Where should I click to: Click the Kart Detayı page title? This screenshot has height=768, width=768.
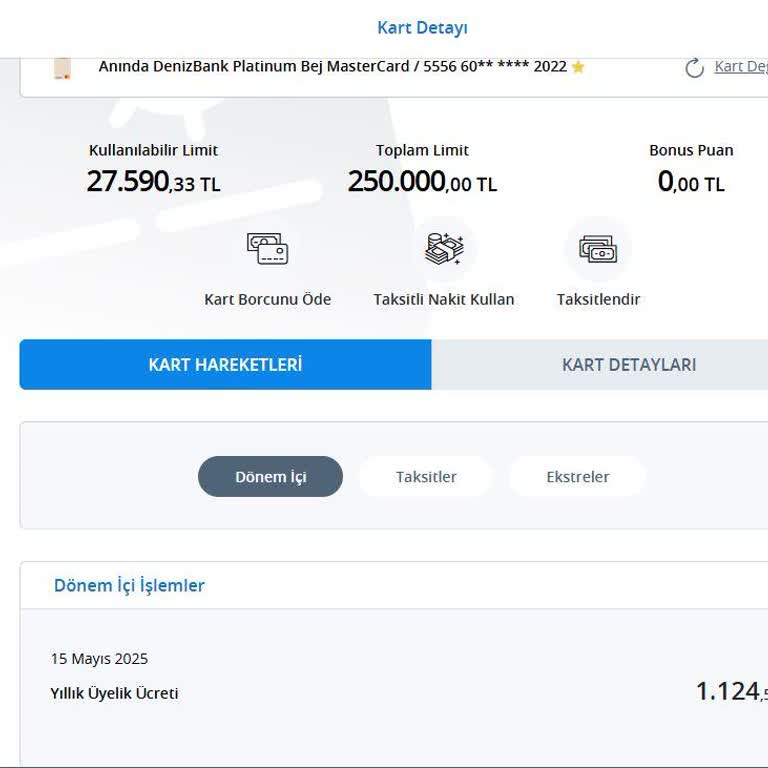[x=422, y=28]
